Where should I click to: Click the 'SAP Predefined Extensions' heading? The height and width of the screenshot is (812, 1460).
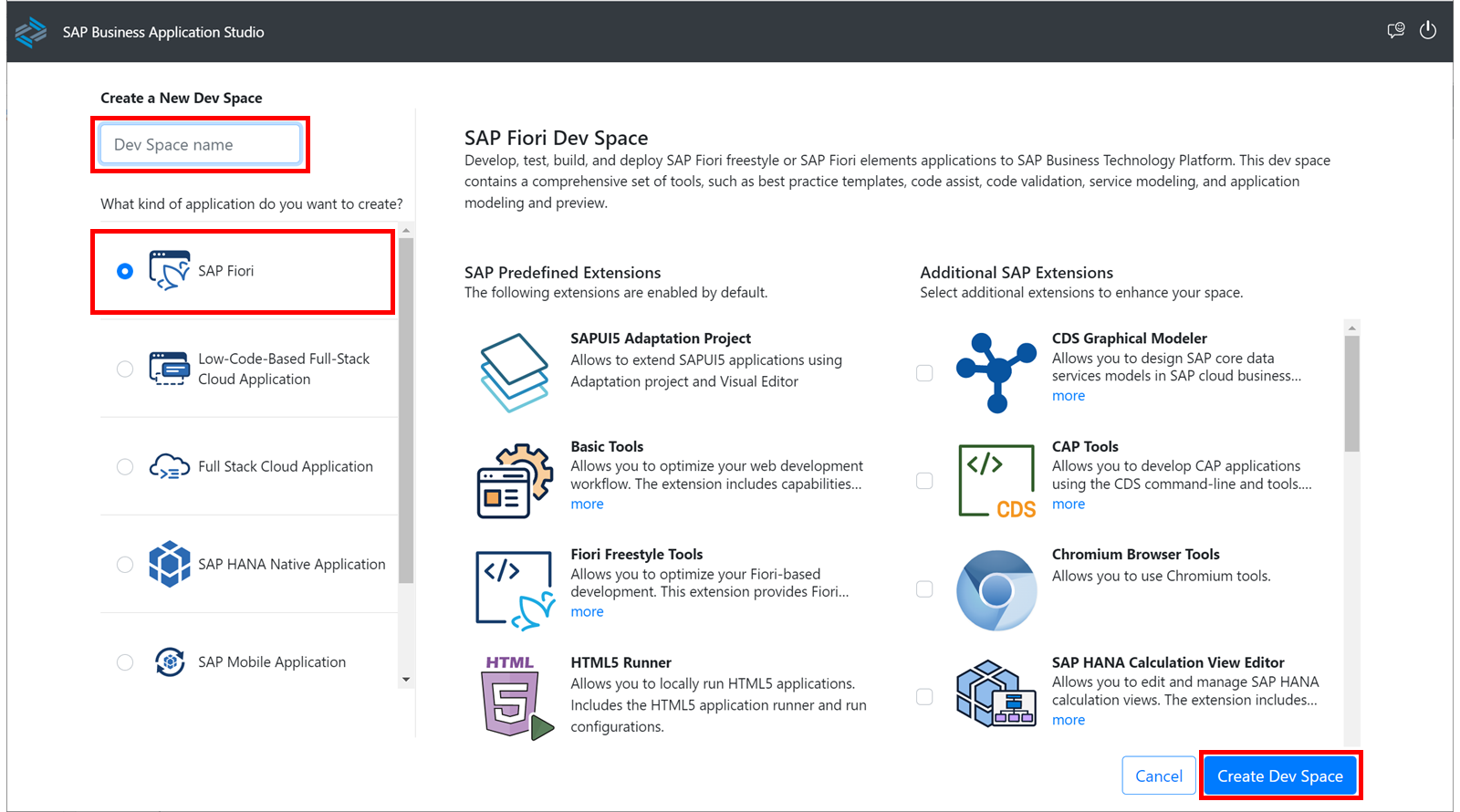tap(562, 272)
